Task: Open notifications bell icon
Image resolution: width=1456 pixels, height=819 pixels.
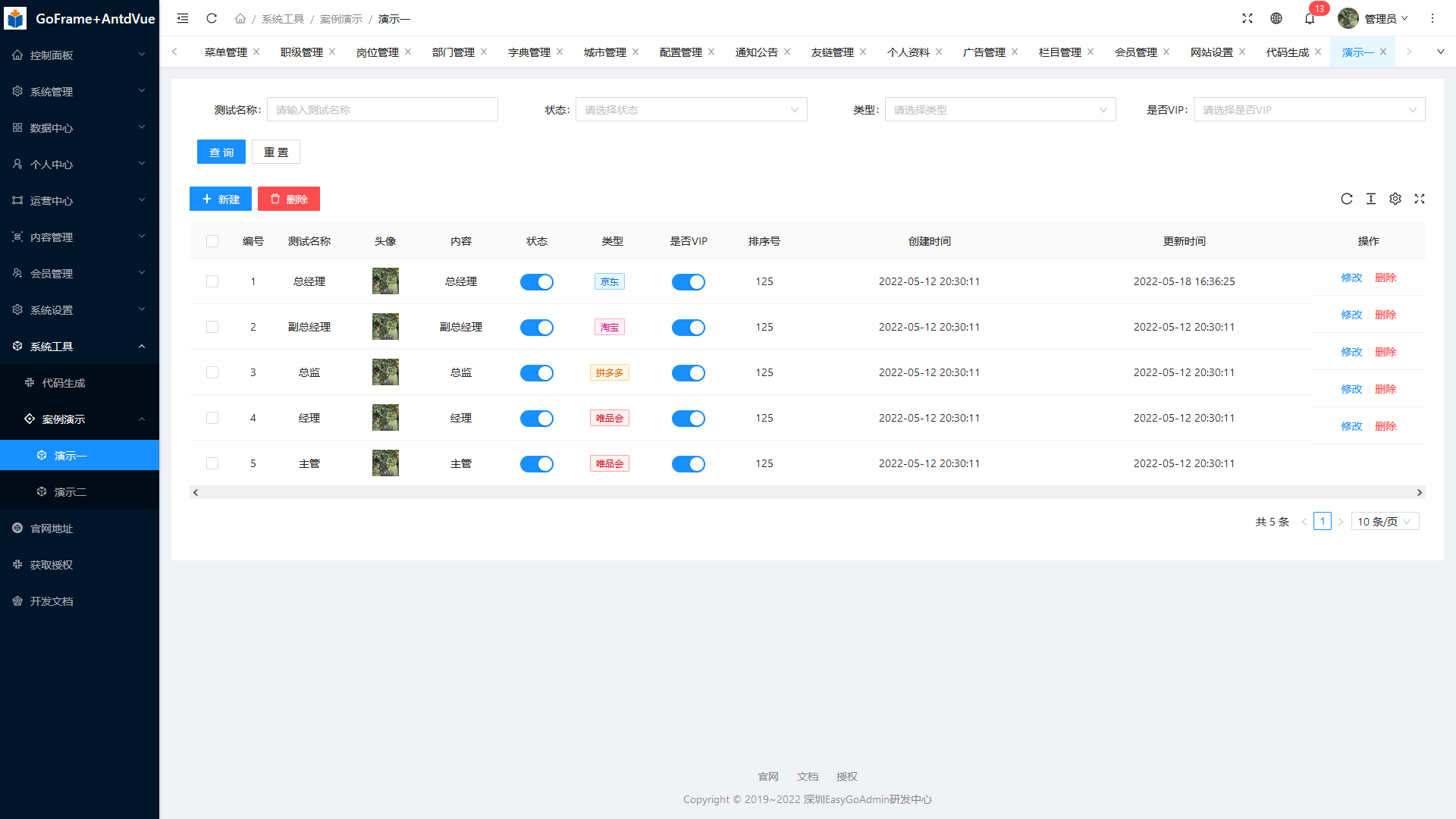Action: 1310,18
